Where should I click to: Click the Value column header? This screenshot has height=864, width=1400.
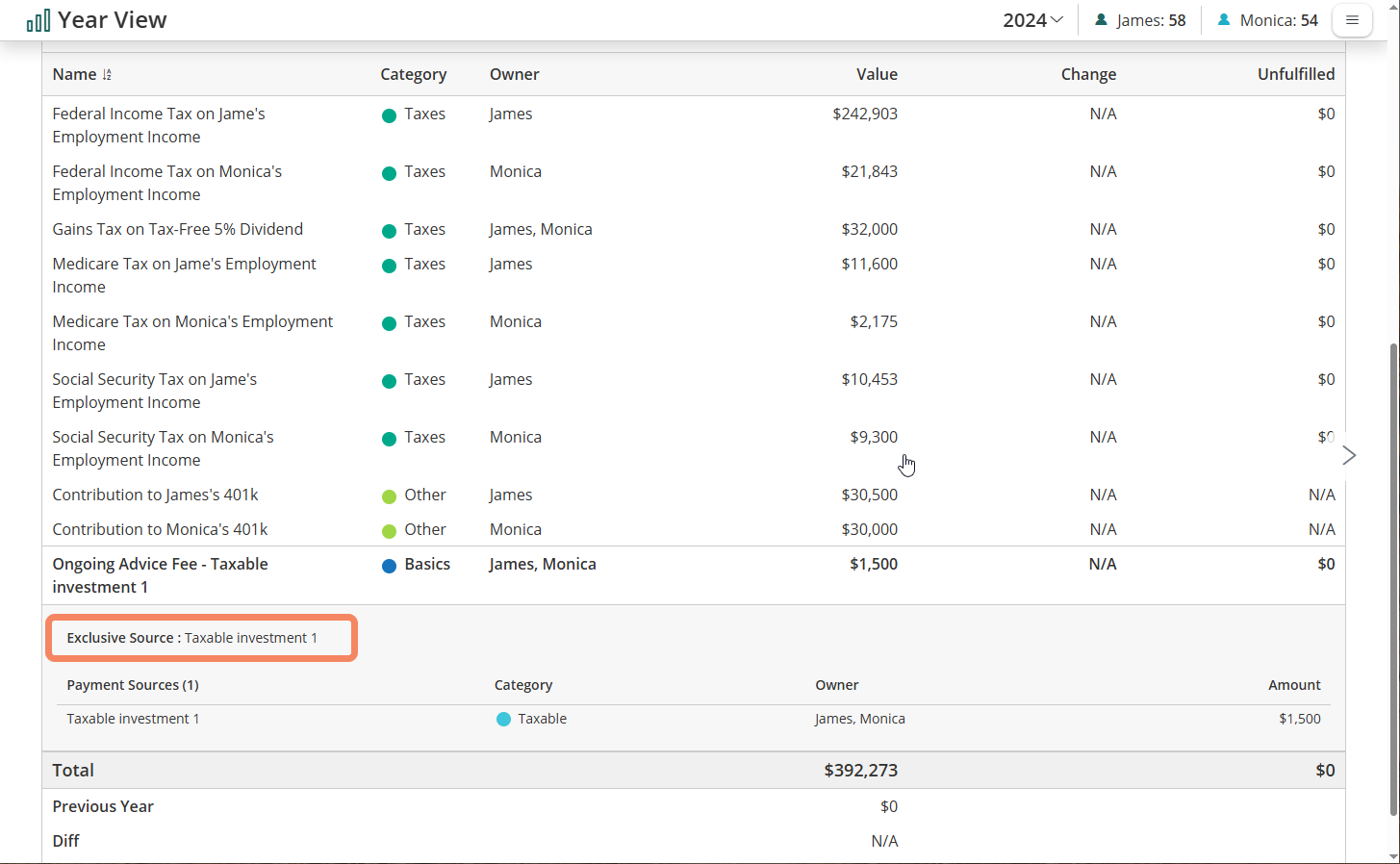(x=877, y=74)
